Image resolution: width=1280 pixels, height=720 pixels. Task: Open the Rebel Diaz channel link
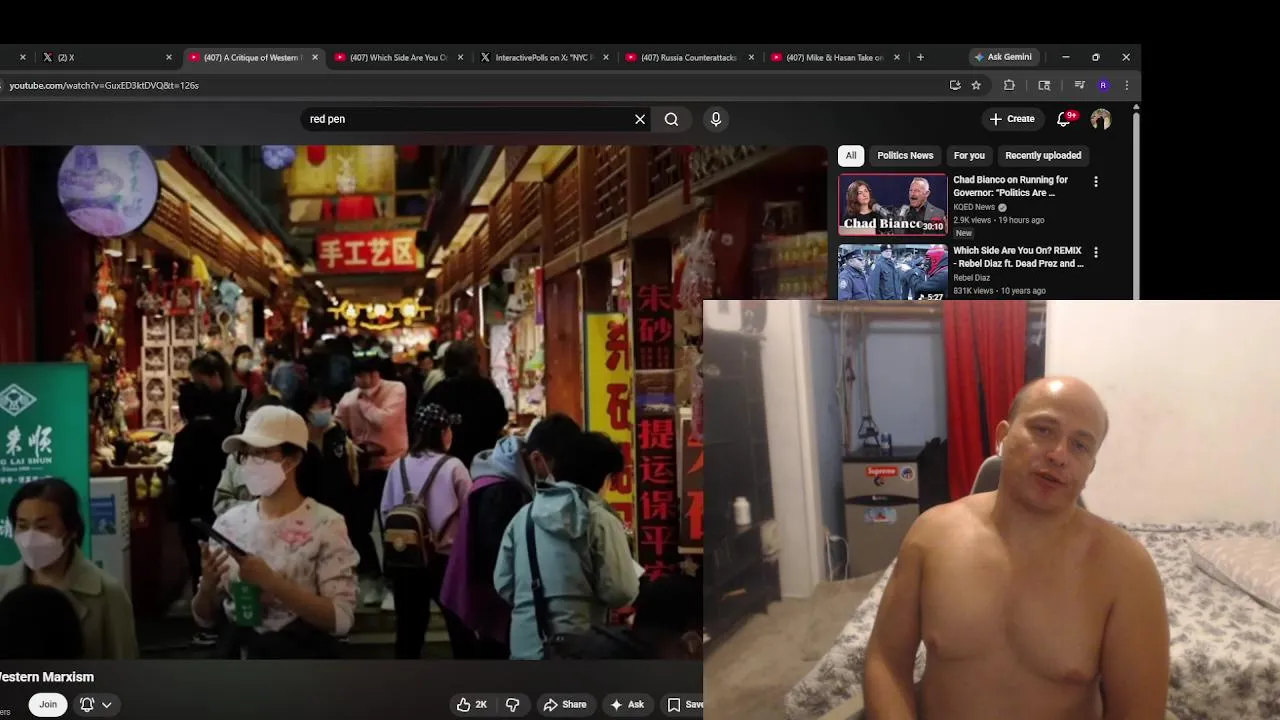tap(971, 278)
